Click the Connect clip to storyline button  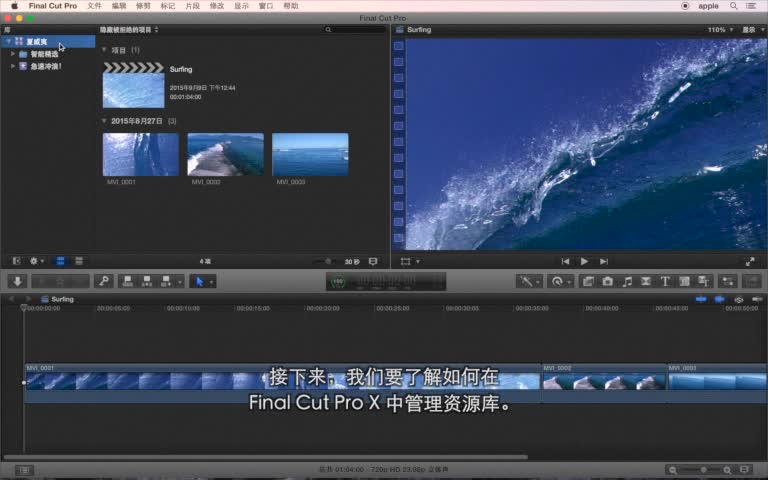[128, 281]
